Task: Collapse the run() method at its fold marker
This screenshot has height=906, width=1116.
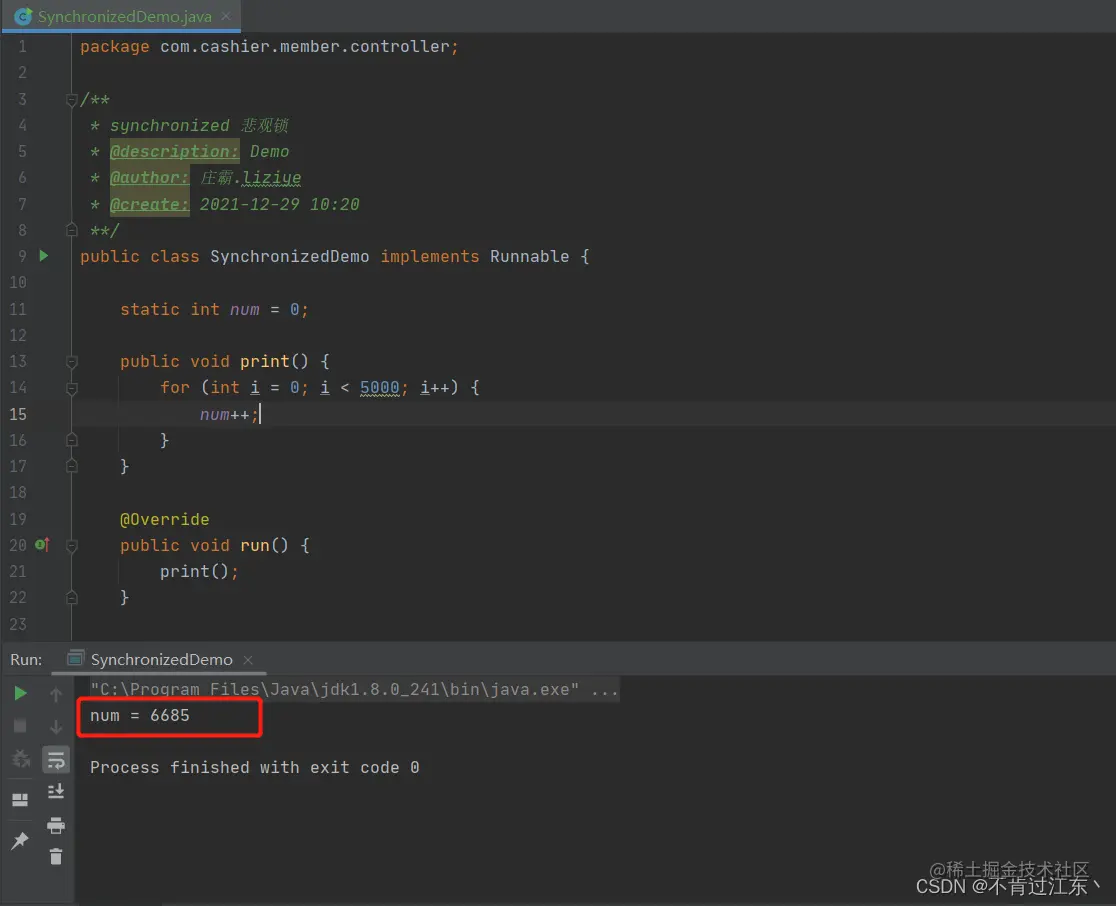Action: point(72,546)
